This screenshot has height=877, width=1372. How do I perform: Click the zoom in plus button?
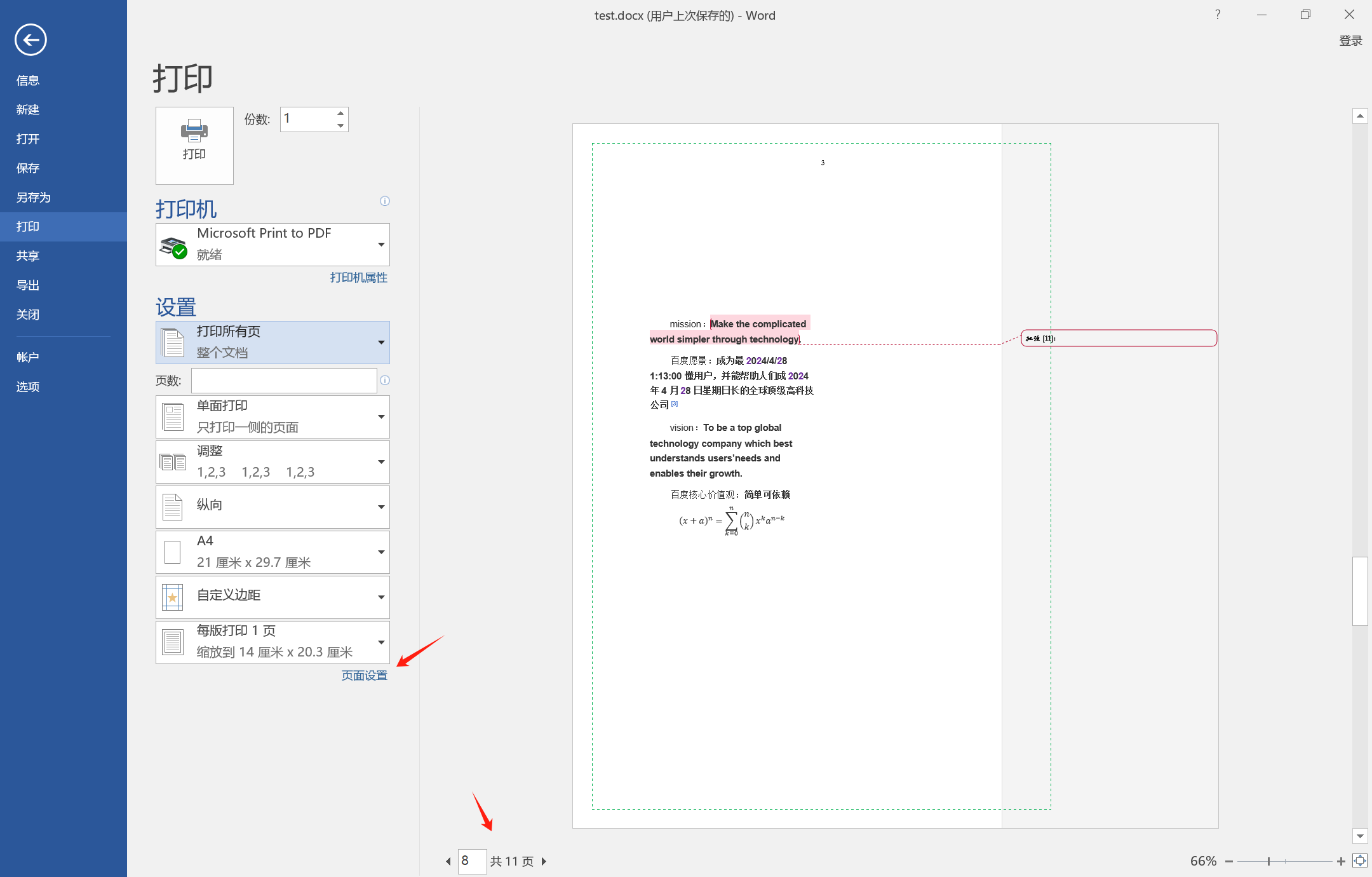click(x=1341, y=861)
